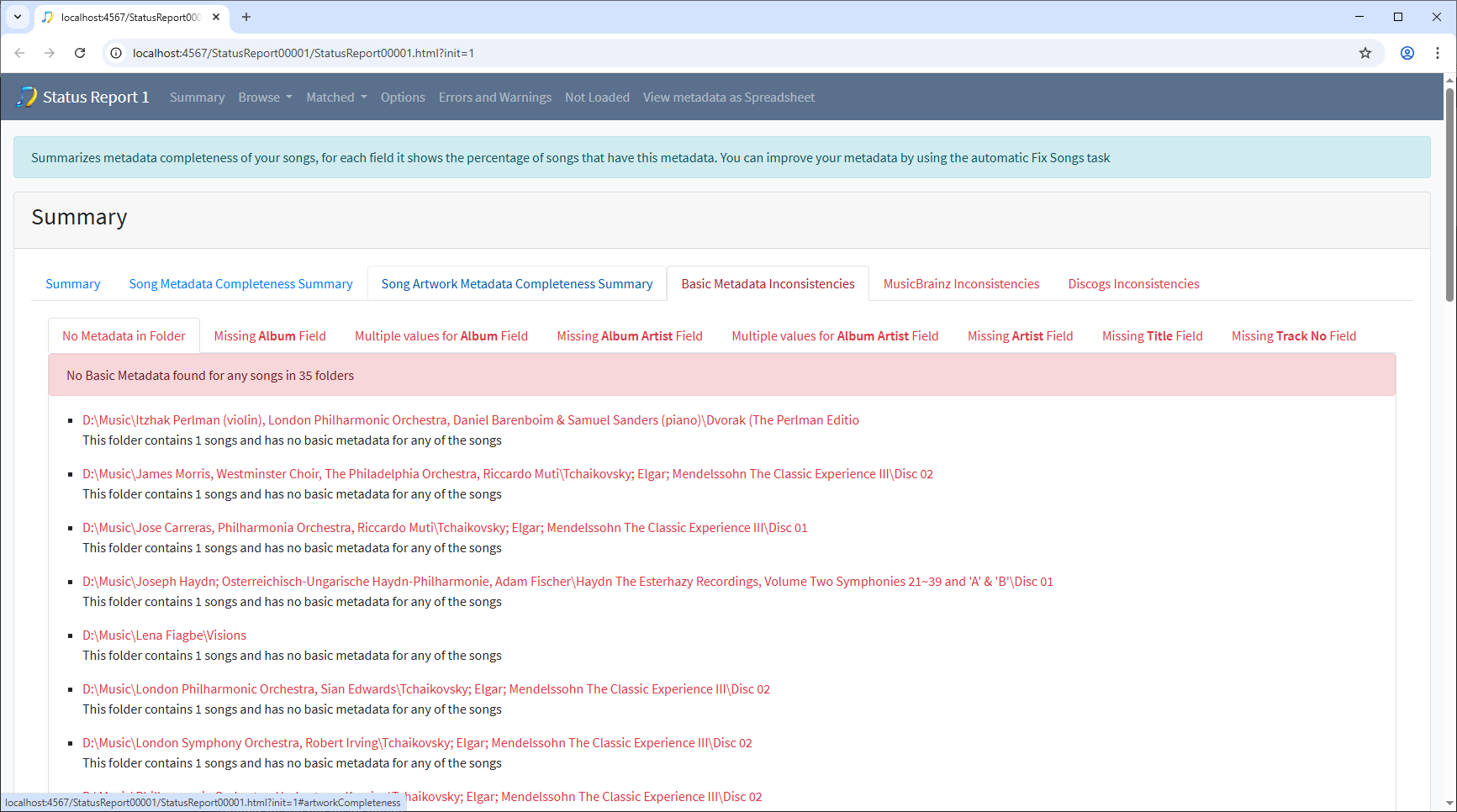
Task: Expand the Browse dropdown menu
Action: 265,98
